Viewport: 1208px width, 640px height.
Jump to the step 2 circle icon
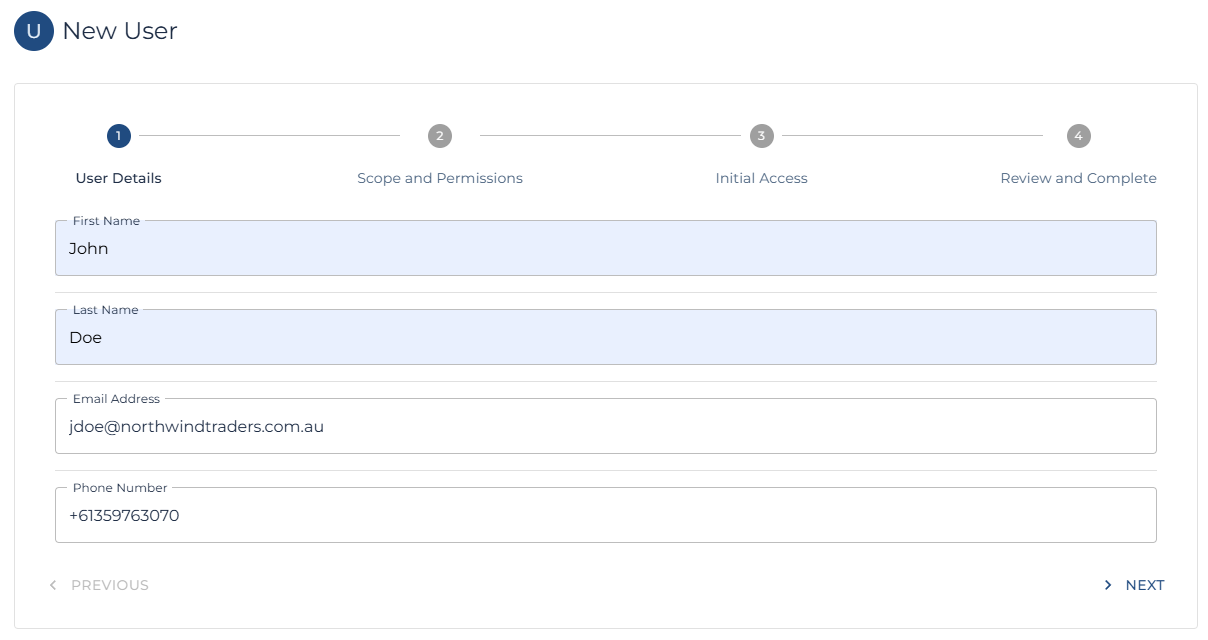(439, 136)
